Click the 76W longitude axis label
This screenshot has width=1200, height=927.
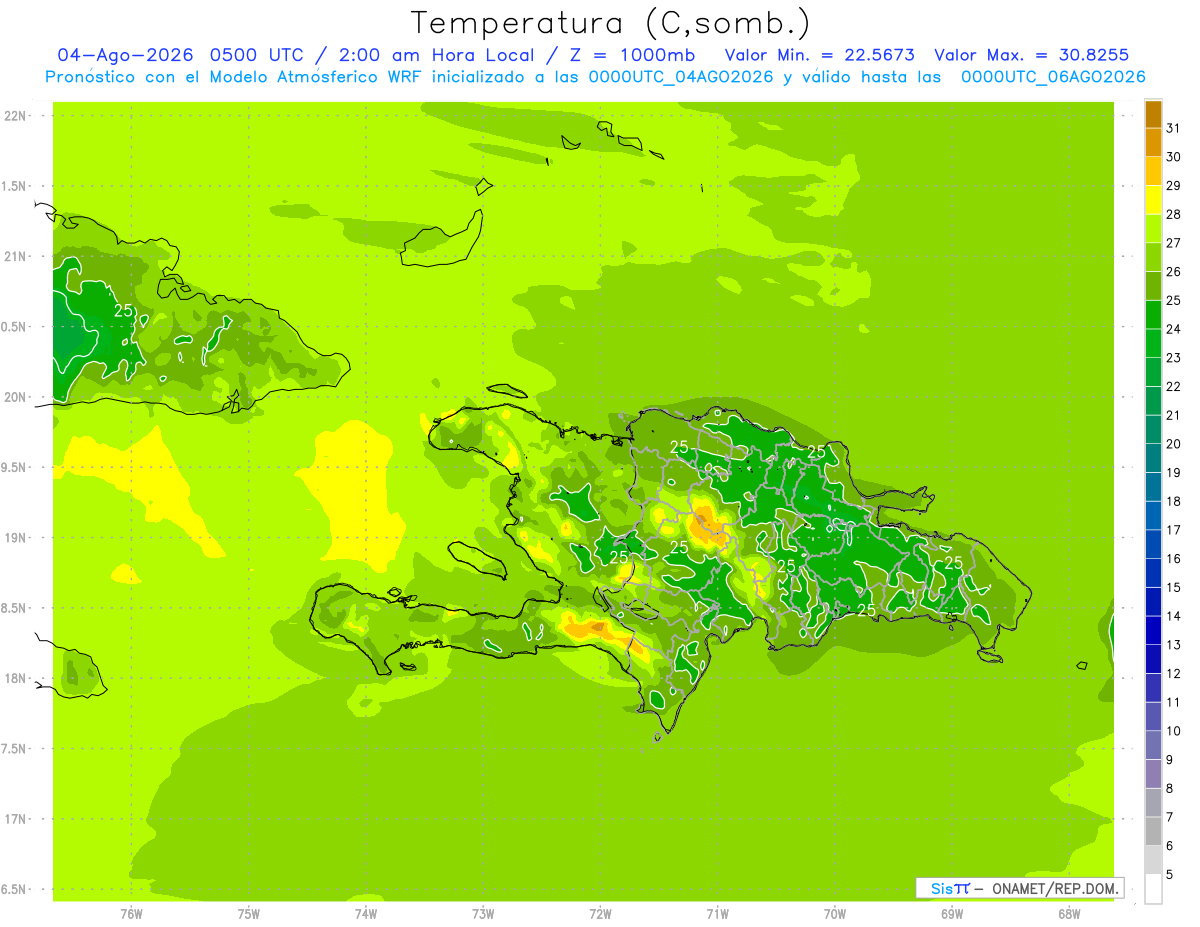tap(131, 913)
